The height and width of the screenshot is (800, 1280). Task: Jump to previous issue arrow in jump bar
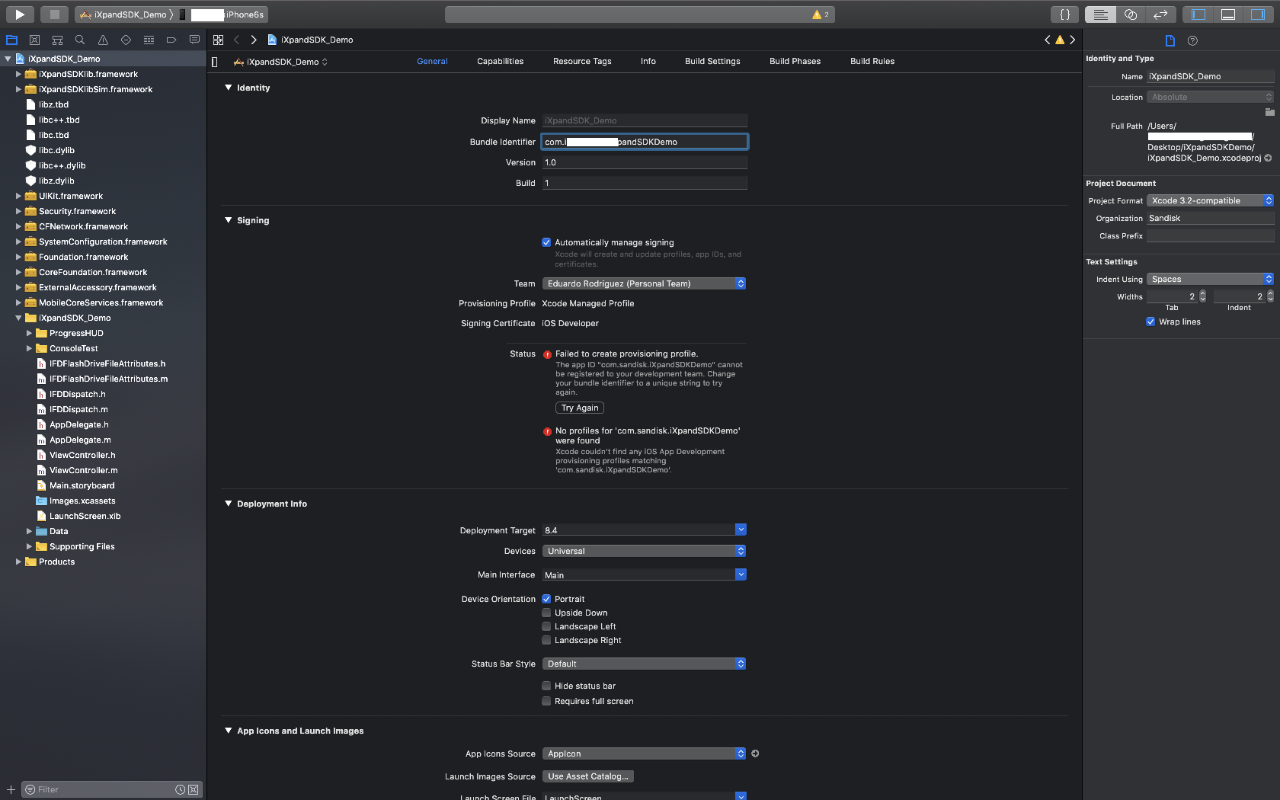pos(1048,40)
